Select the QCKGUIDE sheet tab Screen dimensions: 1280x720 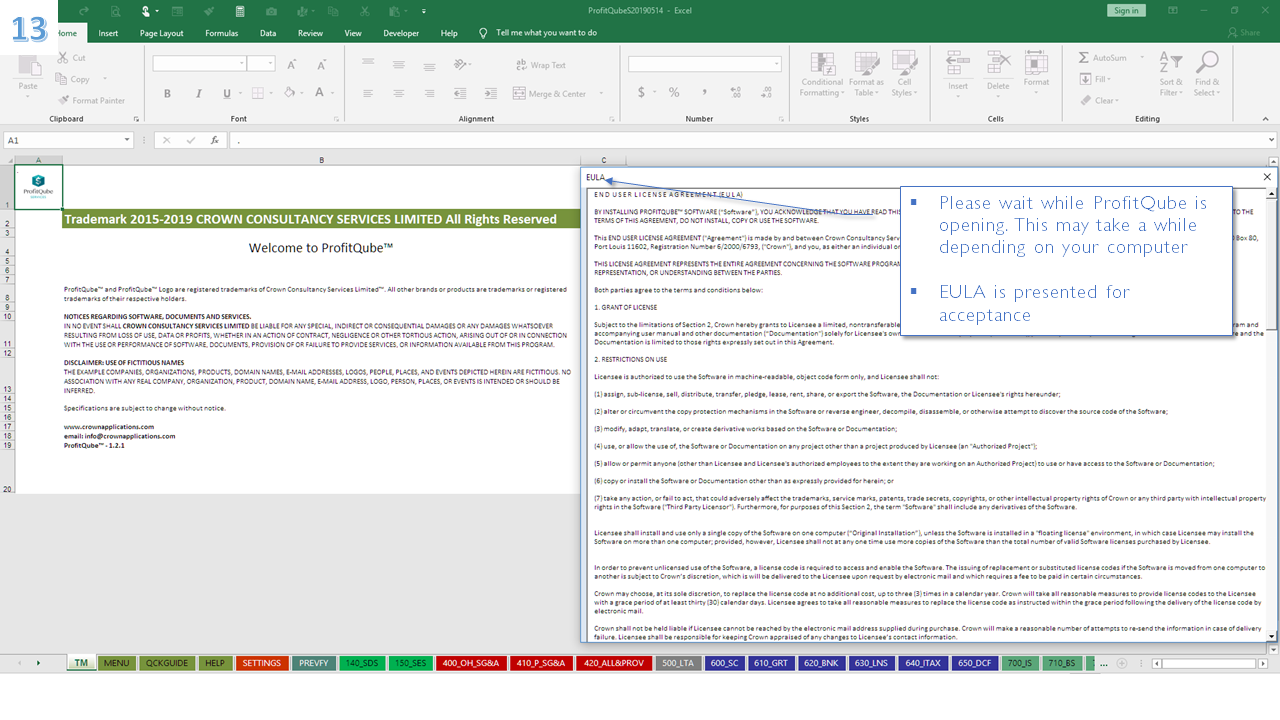167,663
